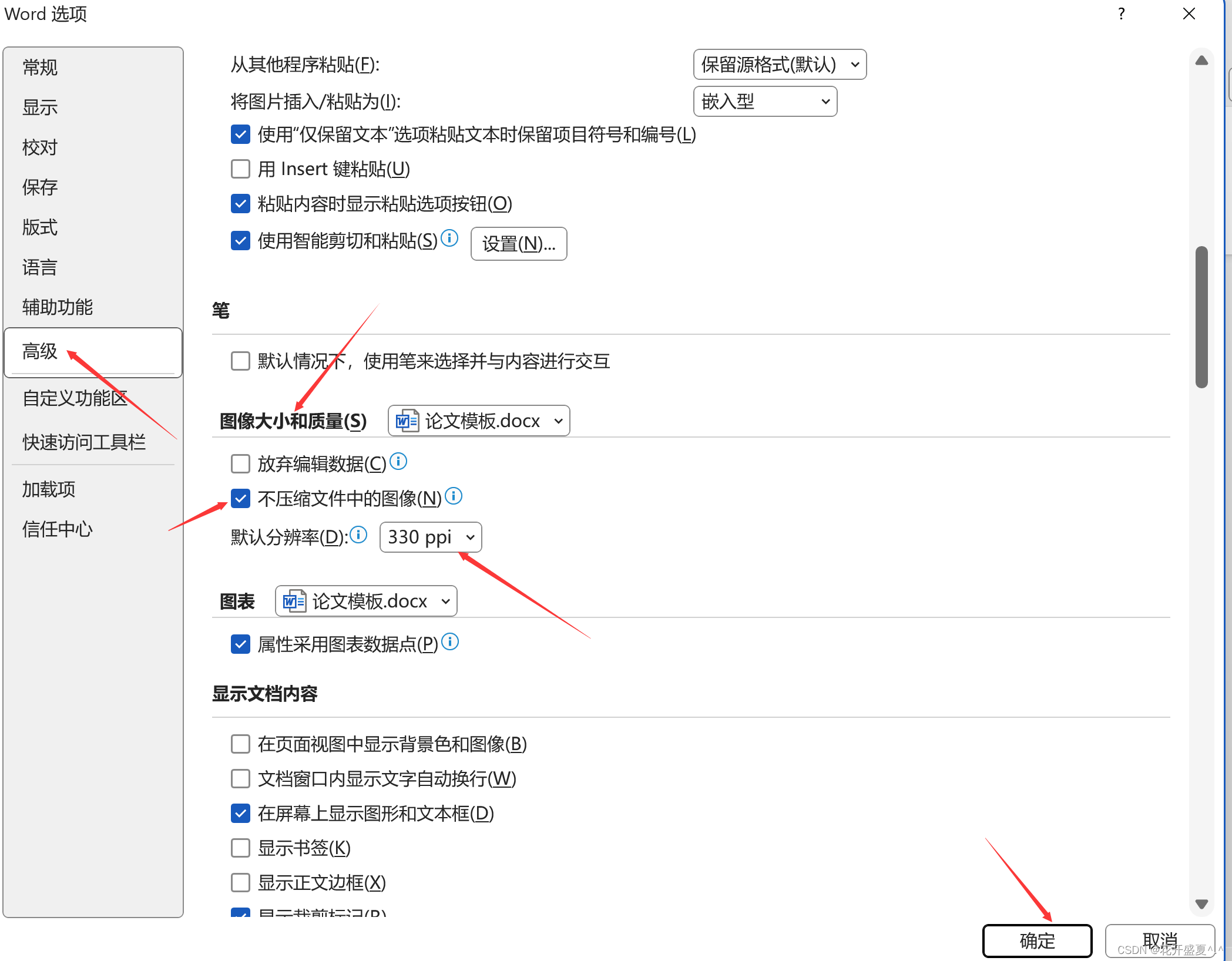Enable 放弃编辑数据 checkbox
The width and height of the screenshot is (1232, 961).
pos(240,464)
